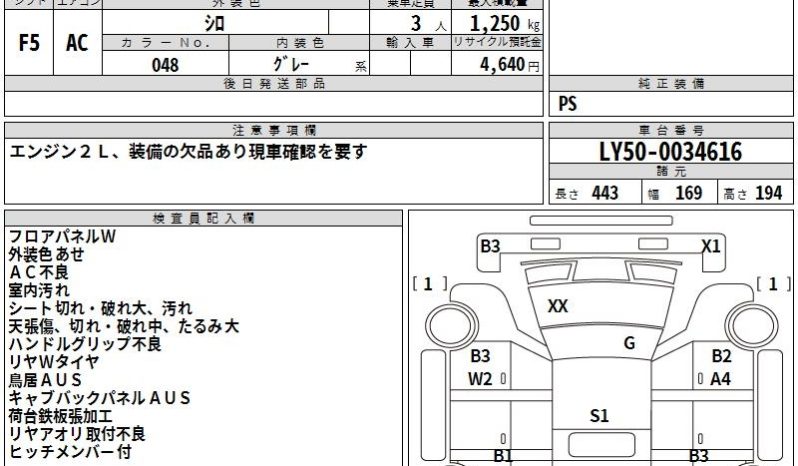798x466 pixels.
Task: Select the ハンドルグリップ不良 line
Action: pos(85,344)
